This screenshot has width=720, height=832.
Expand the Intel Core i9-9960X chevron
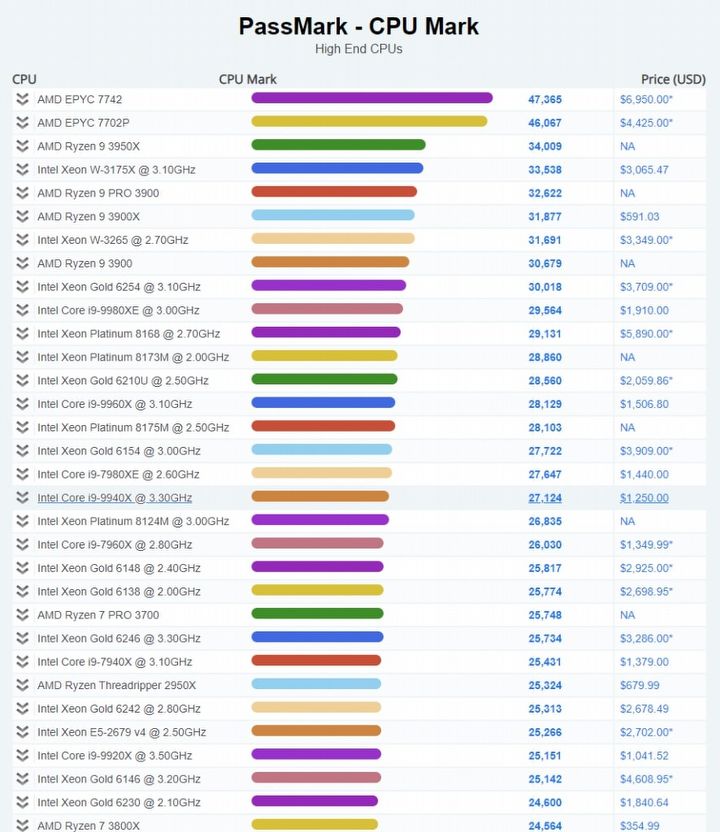click(22, 404)
